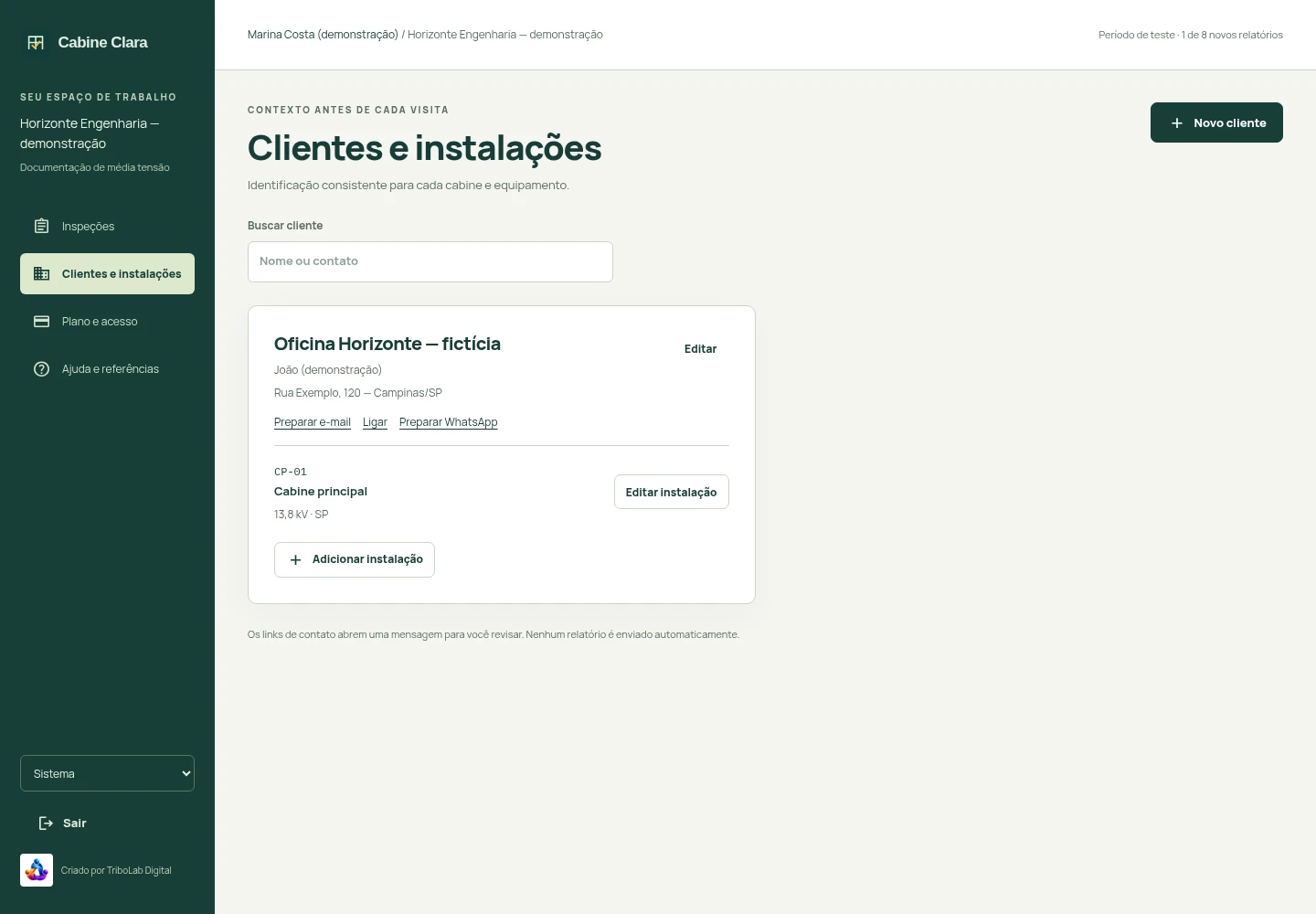Click the plus icon in Adicionar instalação

click(295, 559)
